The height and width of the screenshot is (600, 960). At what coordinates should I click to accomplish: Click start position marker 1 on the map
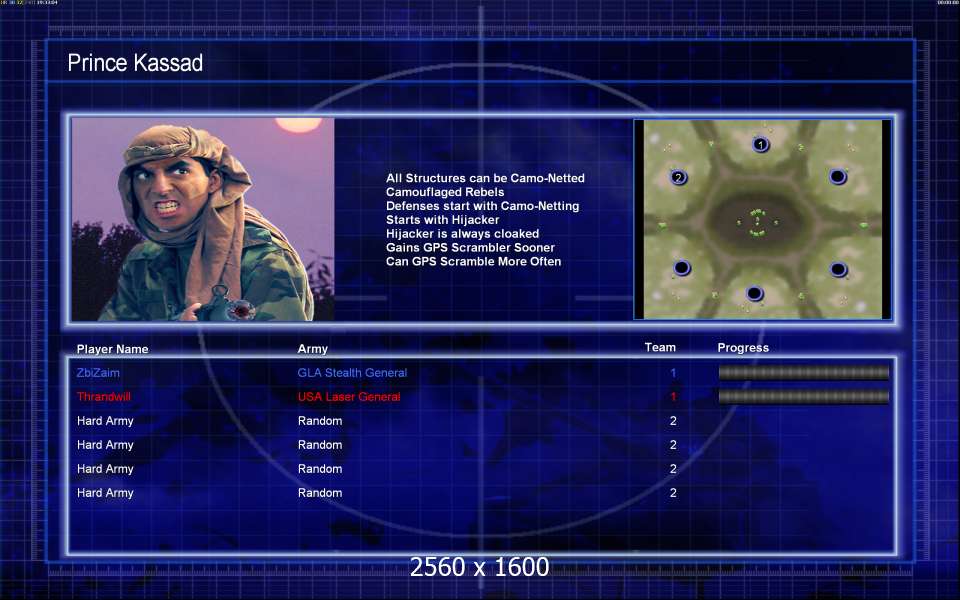pyautogui.click(x=760, y=144)
